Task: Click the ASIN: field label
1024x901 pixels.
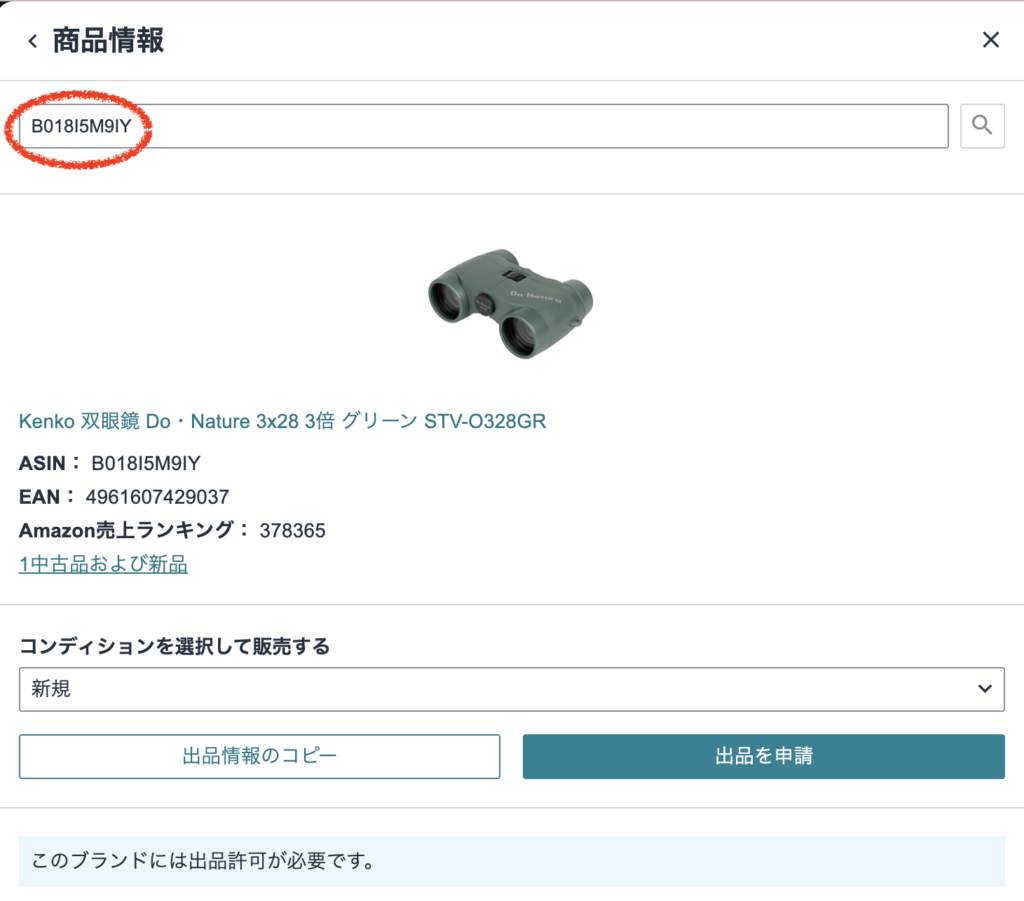Action: 49,463
